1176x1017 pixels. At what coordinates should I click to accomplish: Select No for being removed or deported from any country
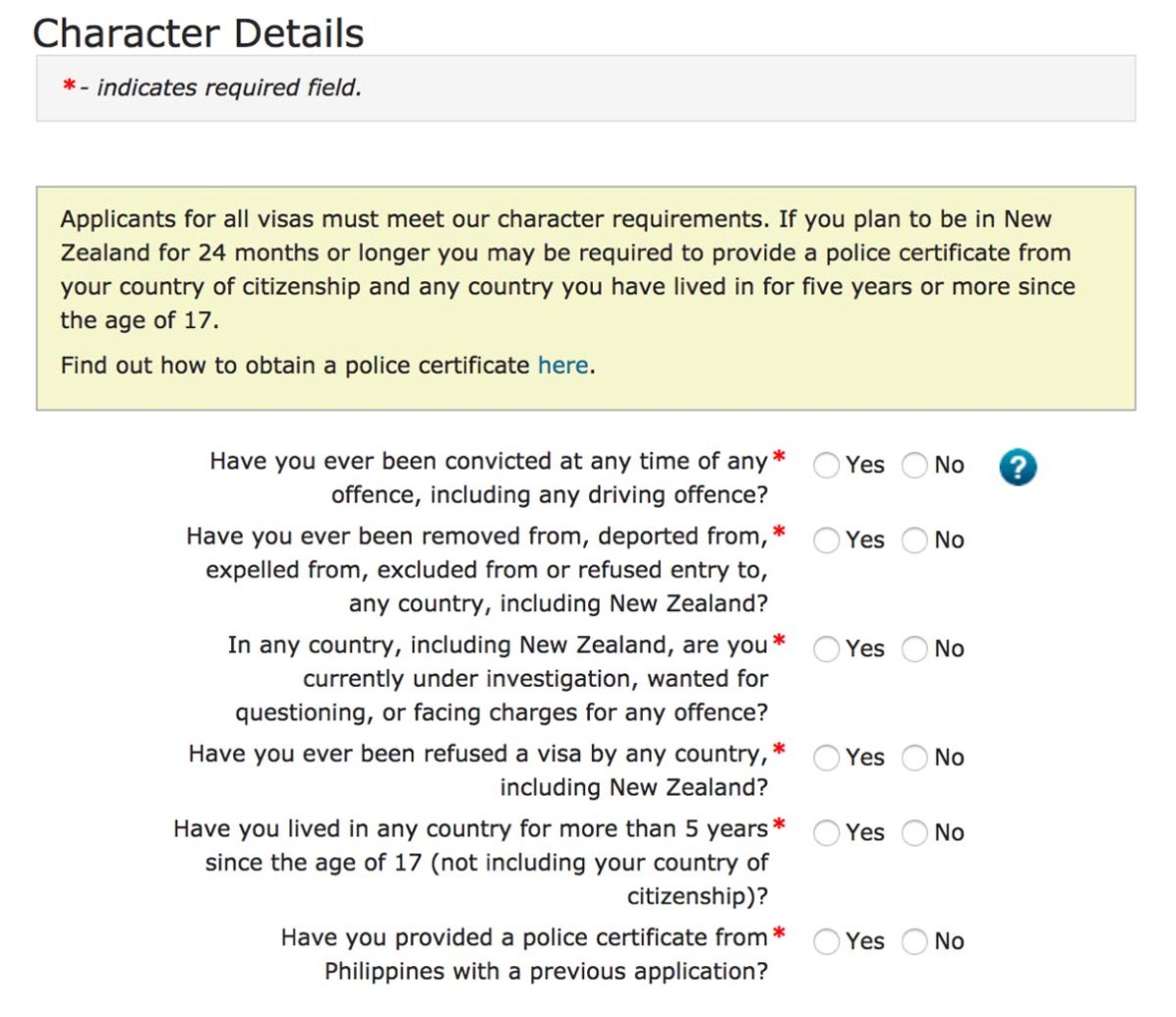click(914, 540)
